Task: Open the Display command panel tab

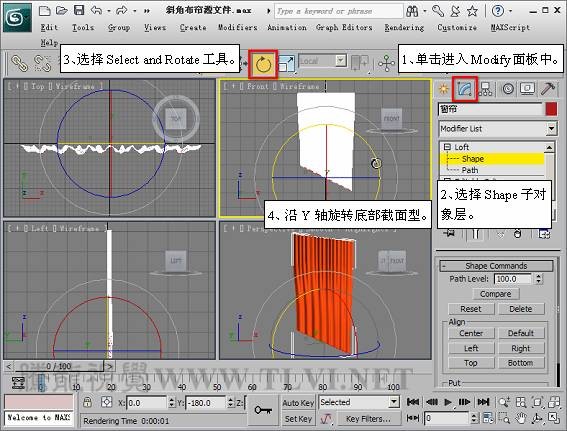Action: (528, 89)
